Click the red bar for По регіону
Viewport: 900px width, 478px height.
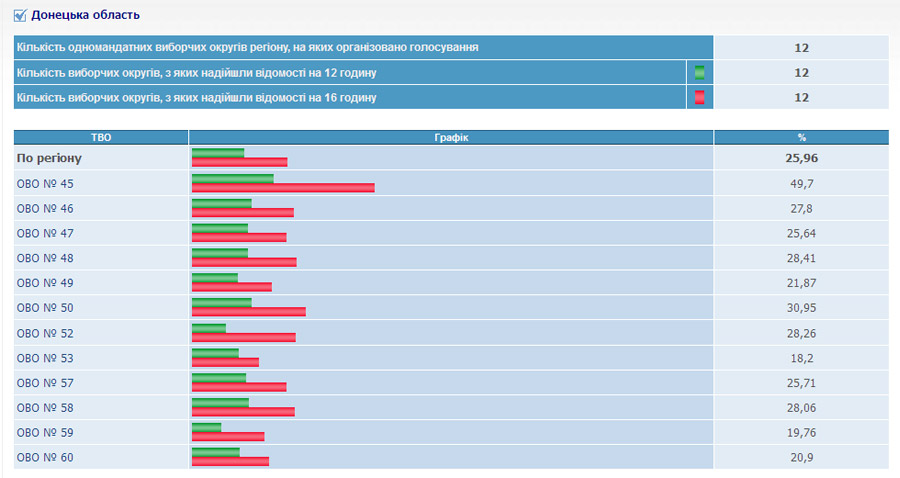click(239, 162)
